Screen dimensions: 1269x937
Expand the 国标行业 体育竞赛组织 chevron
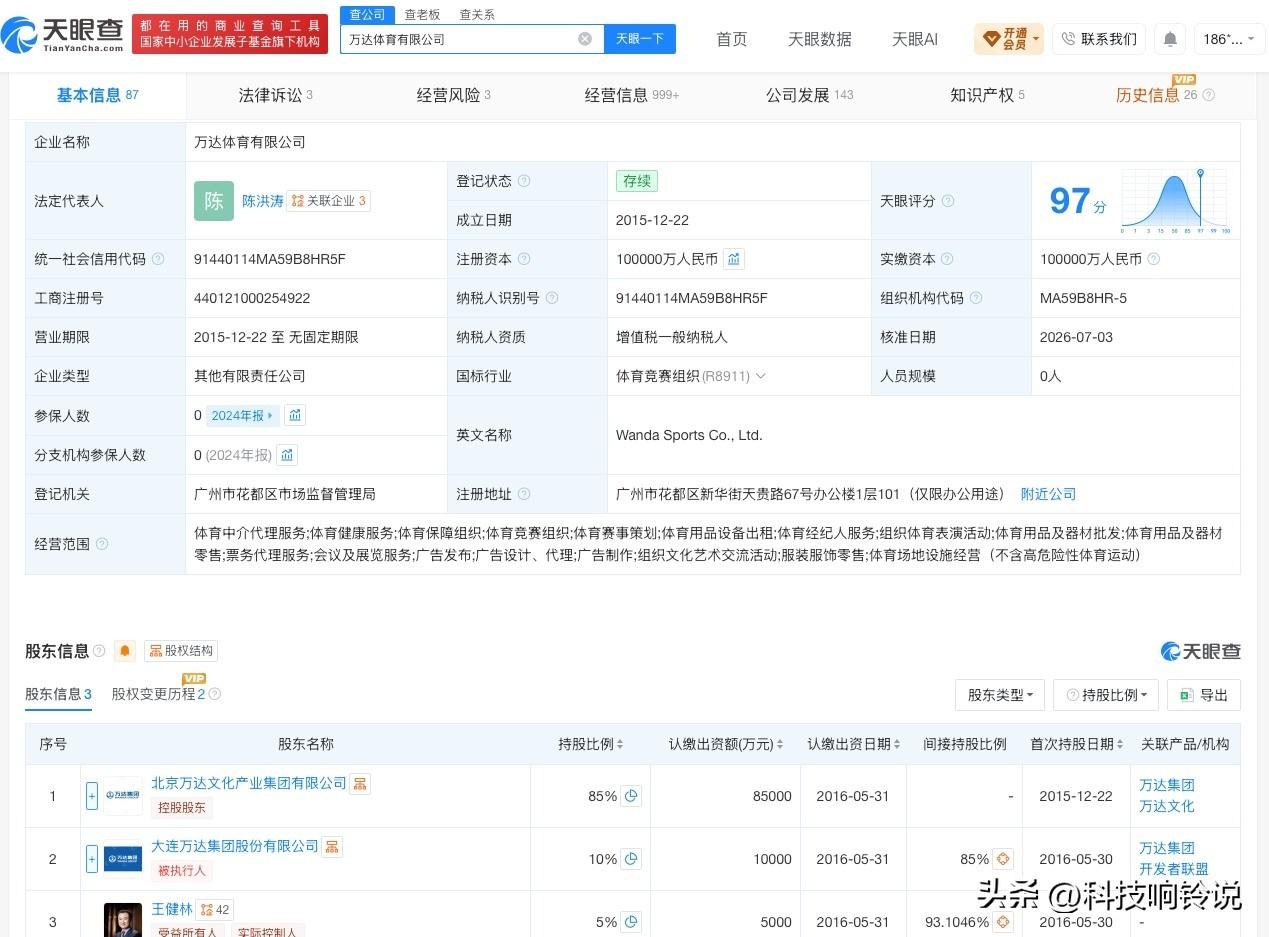point(760,376)
